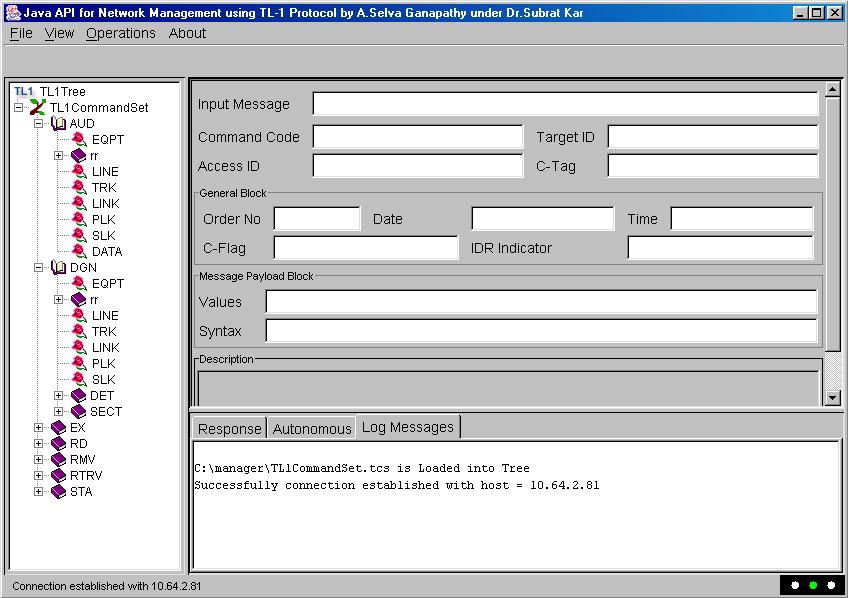This screenshot has height=598, width=848.
Task: Expand the SECT node
Action: [x=58, y=411]
